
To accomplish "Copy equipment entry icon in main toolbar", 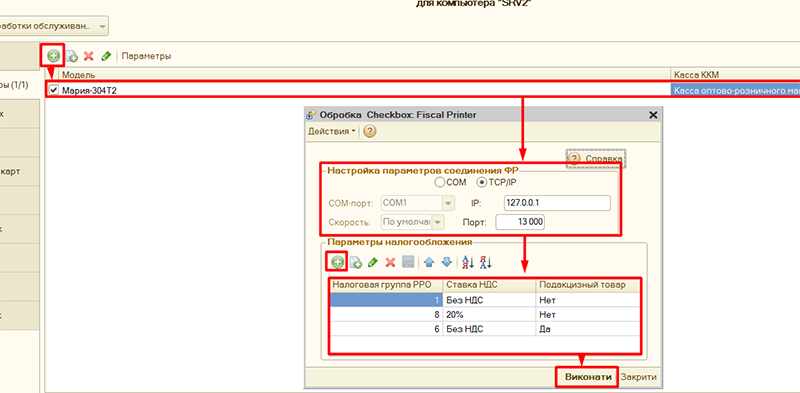I will tap(71, 56).
